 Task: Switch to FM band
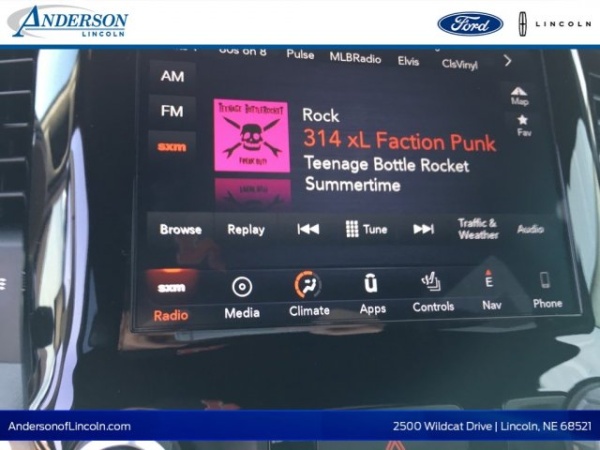click(172, 111)
